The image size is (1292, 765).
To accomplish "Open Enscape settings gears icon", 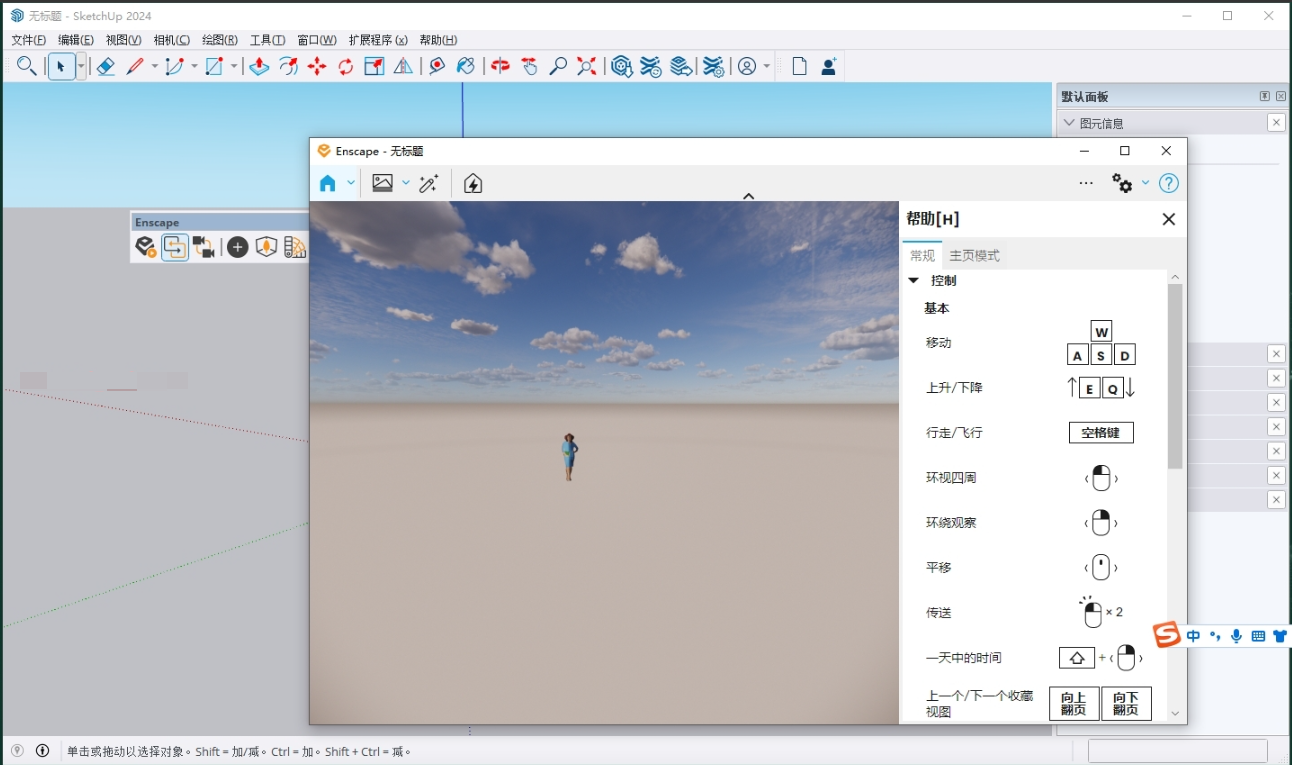I will click(1122, 183).
